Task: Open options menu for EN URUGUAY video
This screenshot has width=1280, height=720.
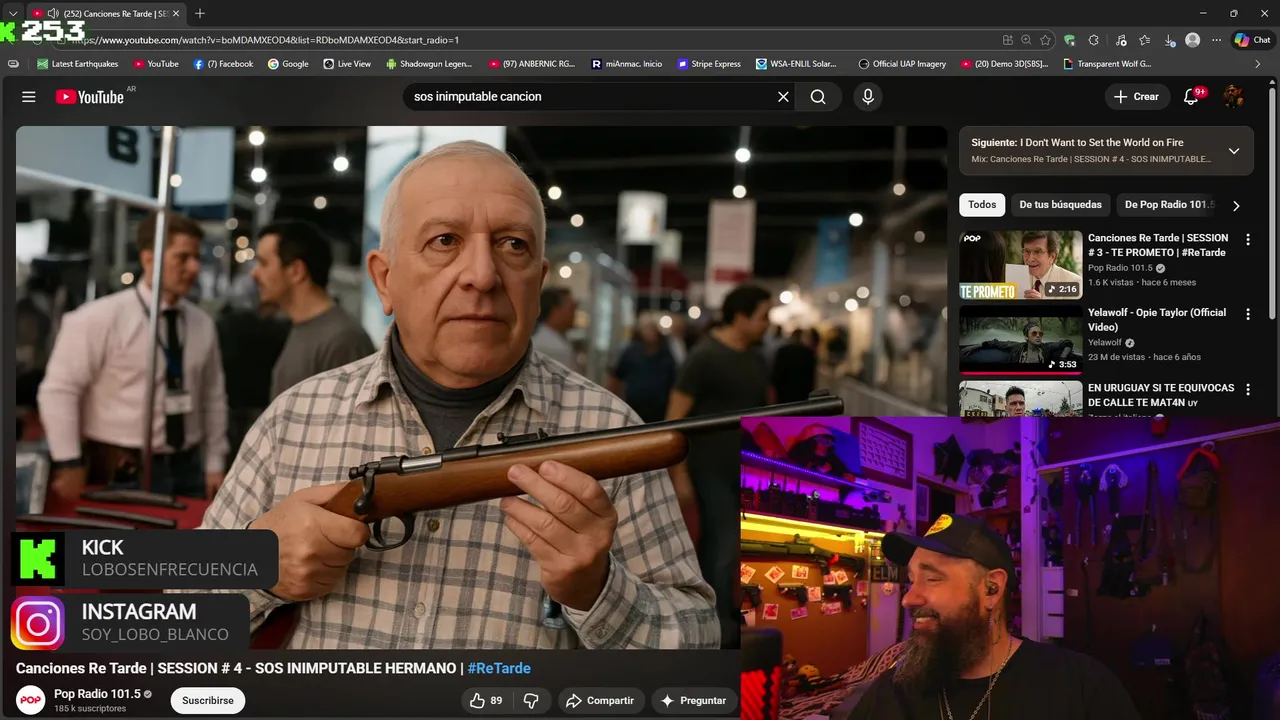Action: [x=1247, y=389]
